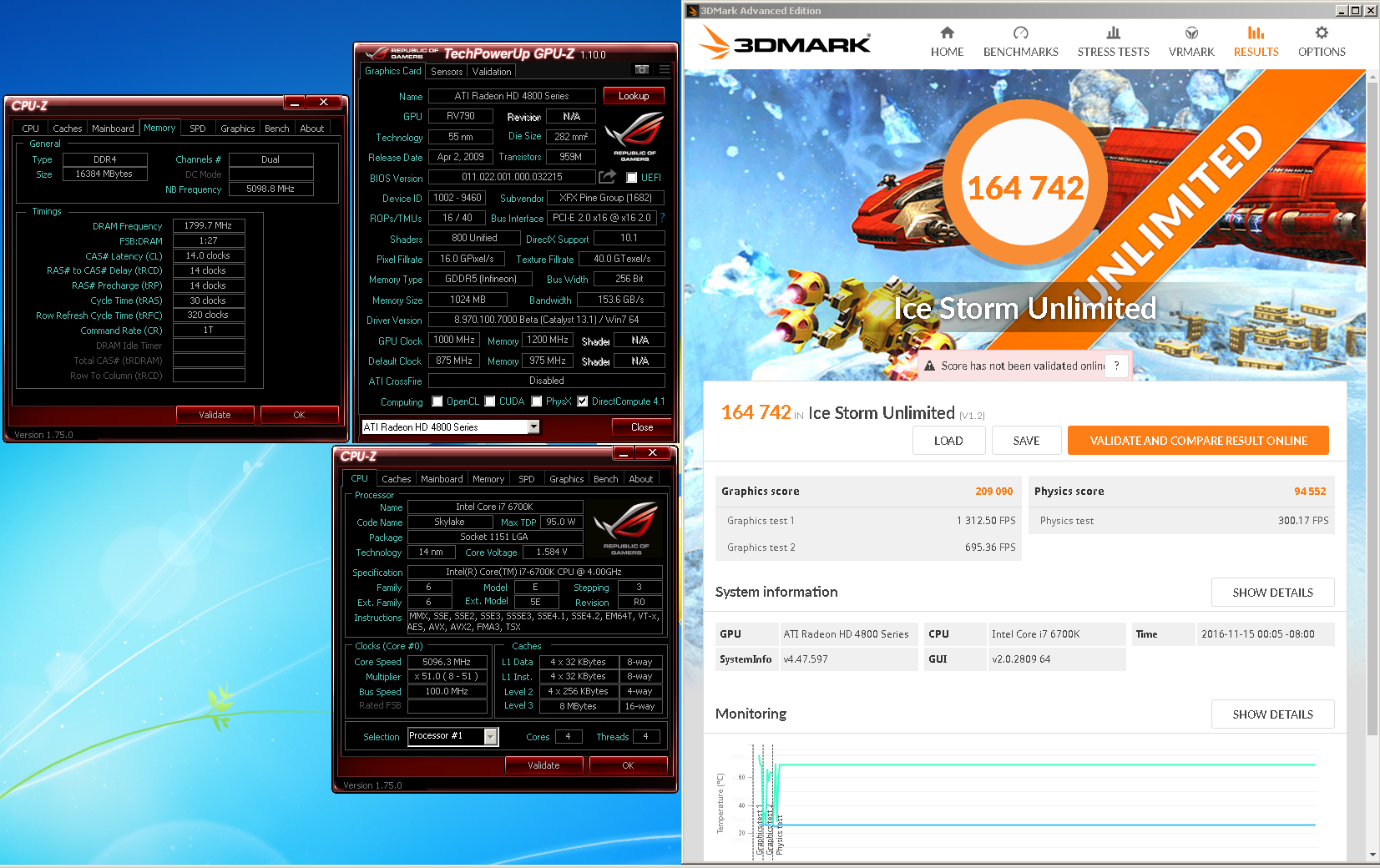The width and height of the screenshot is (1380, 868).
Task: Open 3DMark Home icon
Action: (947, 33)
